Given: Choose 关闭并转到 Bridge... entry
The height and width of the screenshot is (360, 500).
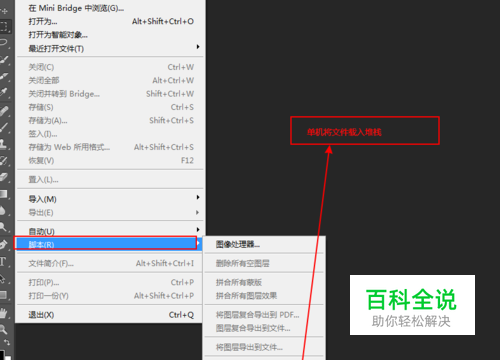Looking at the screenshot, I should coord(109,94).
